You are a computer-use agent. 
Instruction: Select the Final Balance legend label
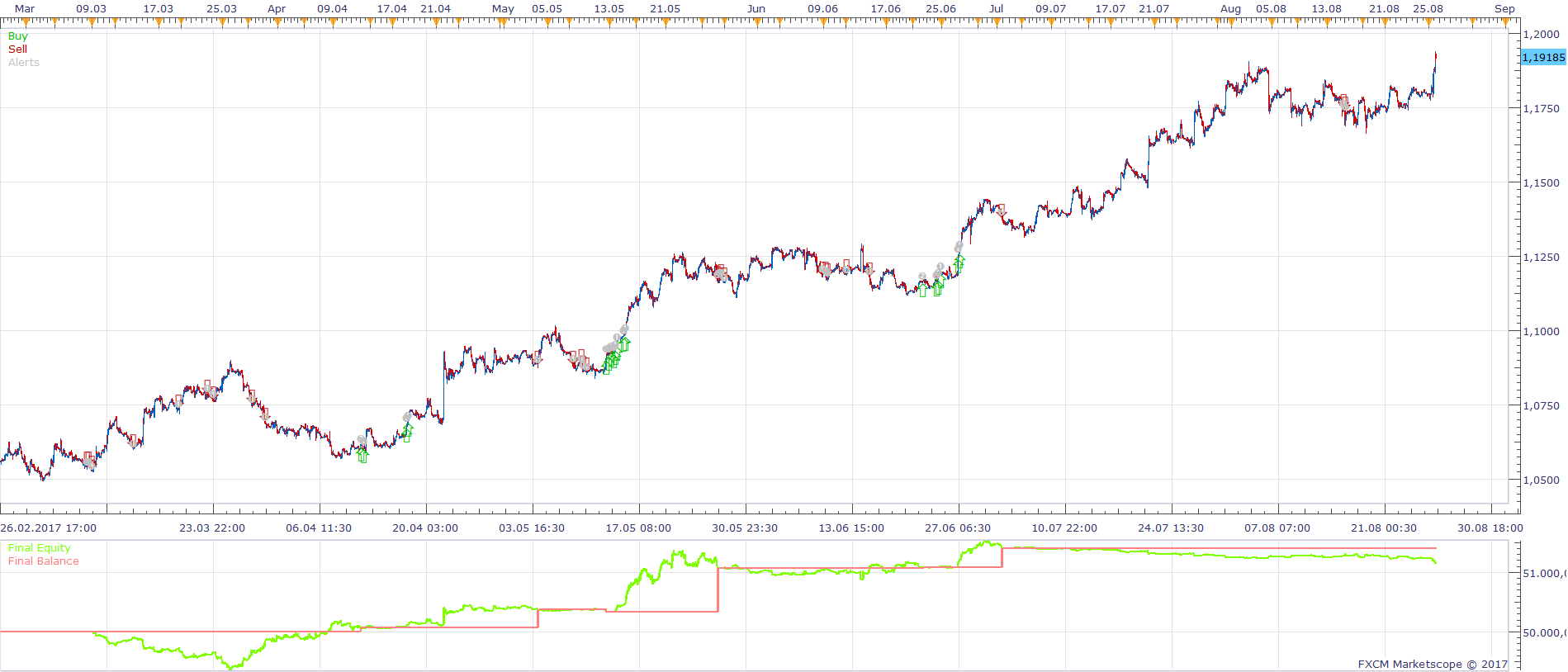44,561
